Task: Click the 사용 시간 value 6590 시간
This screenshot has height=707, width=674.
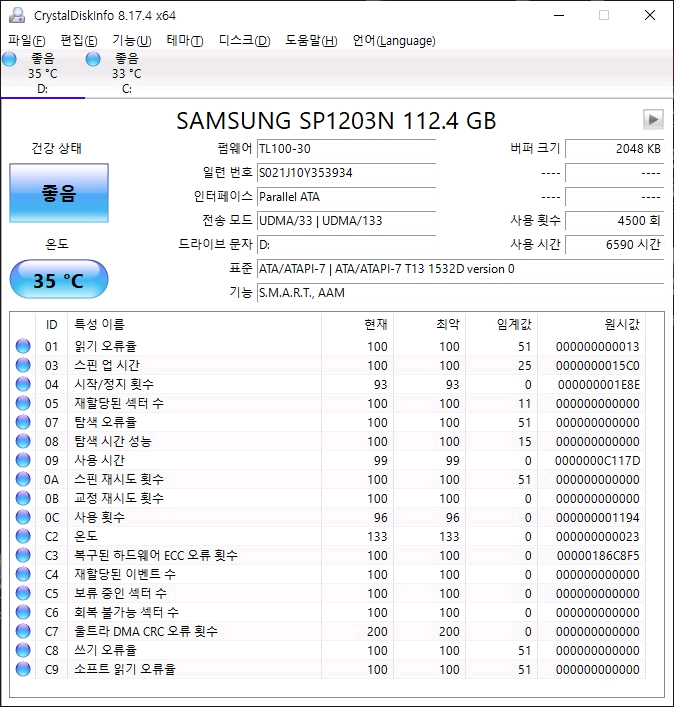Action: 614,244
